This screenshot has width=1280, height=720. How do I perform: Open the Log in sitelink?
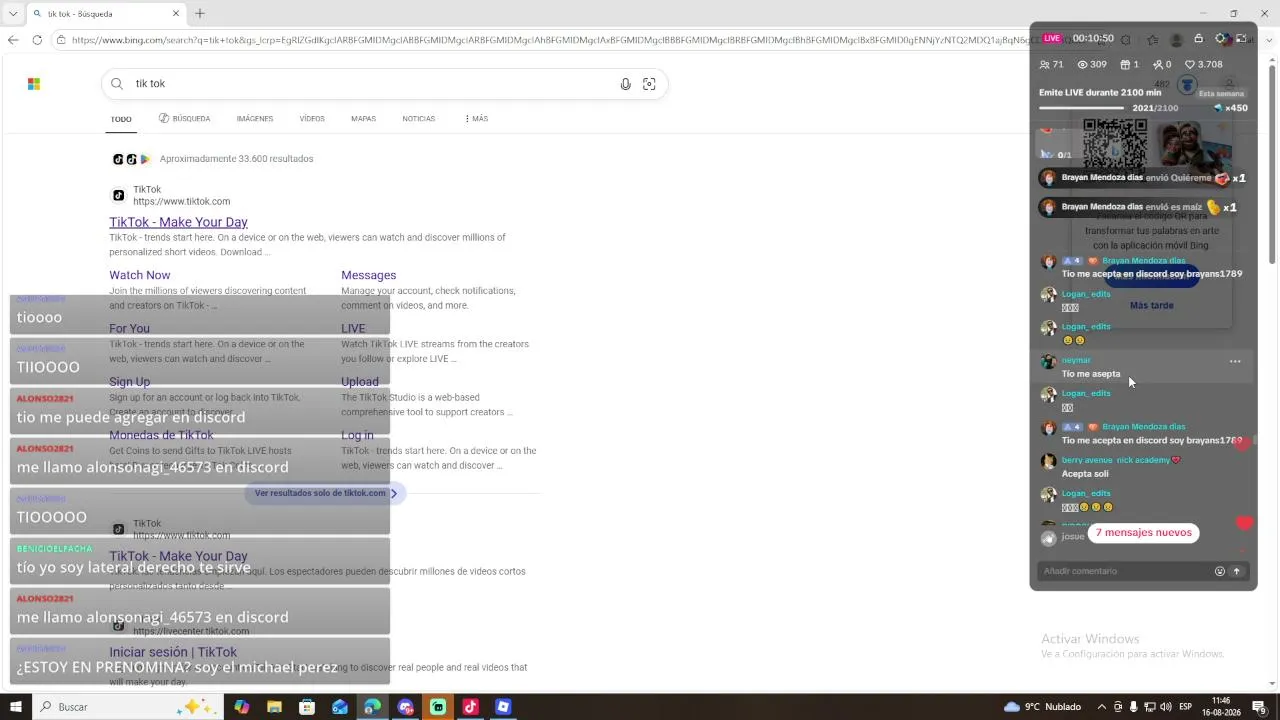coord(357,435)
